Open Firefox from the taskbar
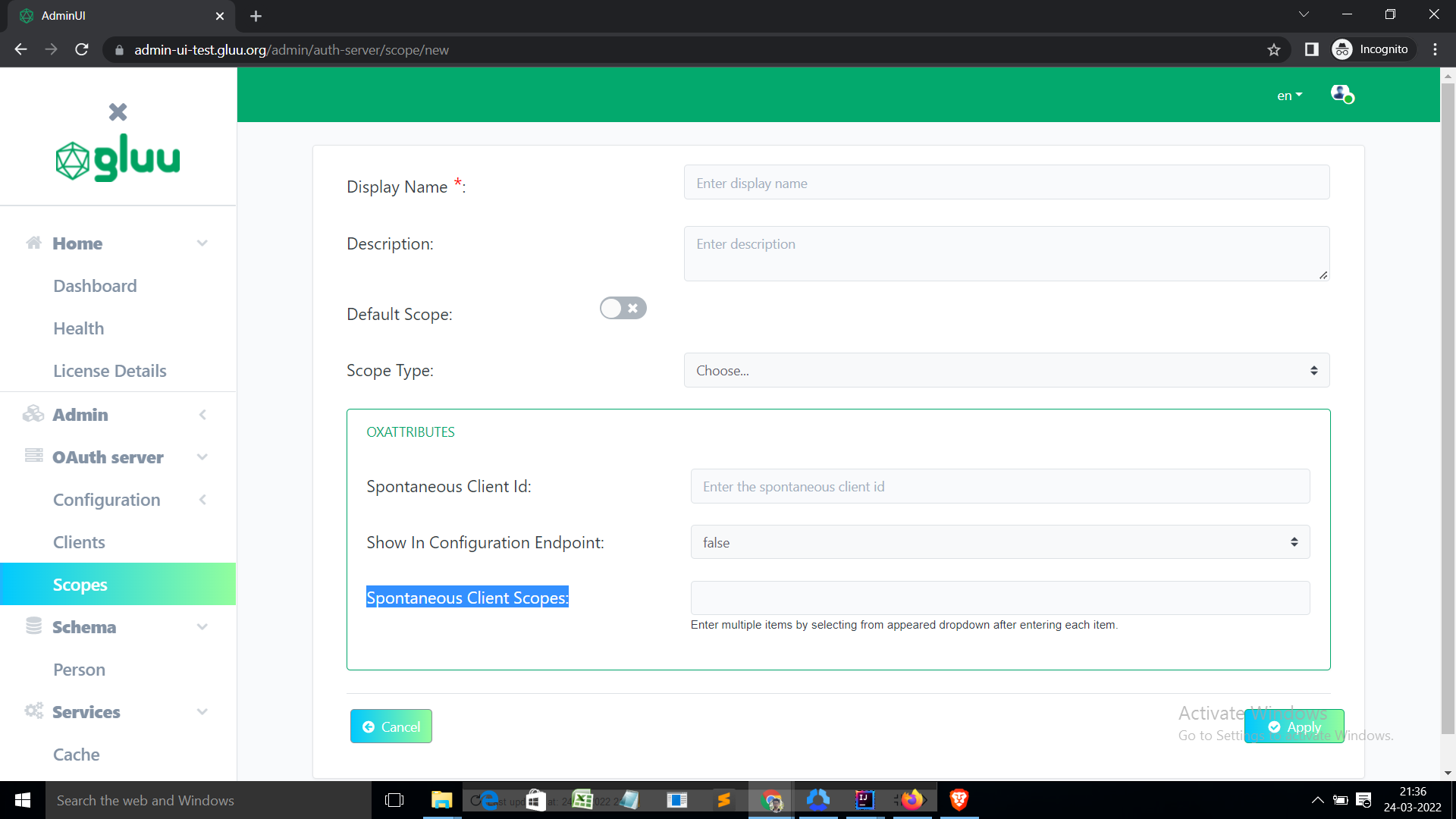 pyautogui.click(x=912, y=800)
